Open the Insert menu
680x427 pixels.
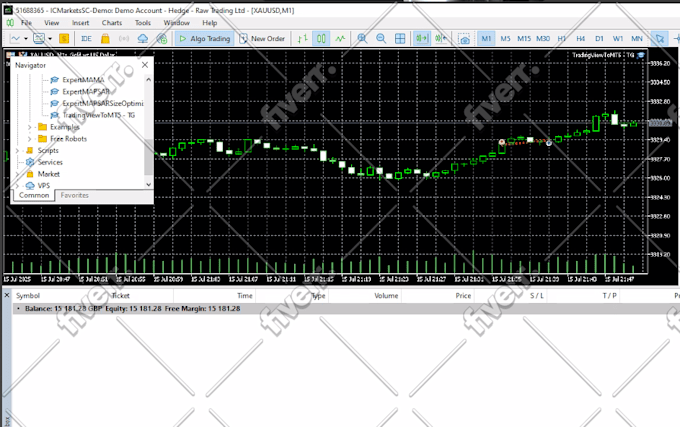(x=81, y=23)
